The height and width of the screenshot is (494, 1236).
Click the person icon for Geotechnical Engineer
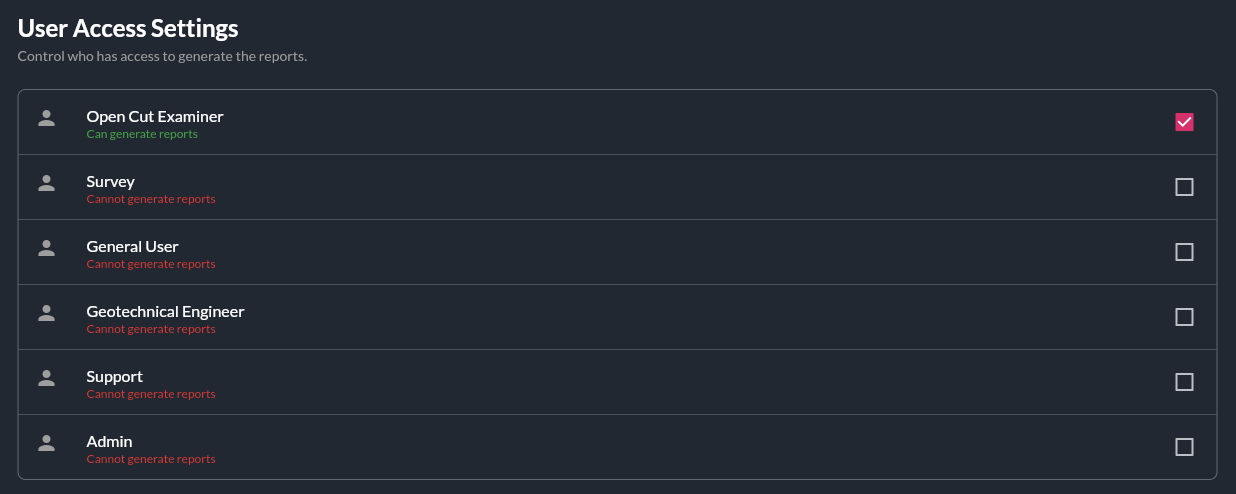46,313
